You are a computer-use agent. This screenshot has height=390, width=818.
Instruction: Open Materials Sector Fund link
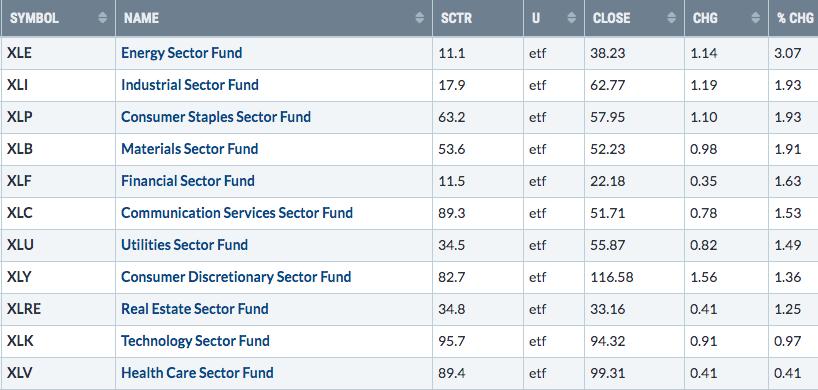click(190, 149)
